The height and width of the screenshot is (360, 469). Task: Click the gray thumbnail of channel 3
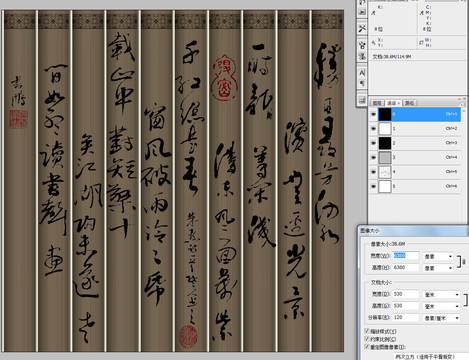coord(385,157)
